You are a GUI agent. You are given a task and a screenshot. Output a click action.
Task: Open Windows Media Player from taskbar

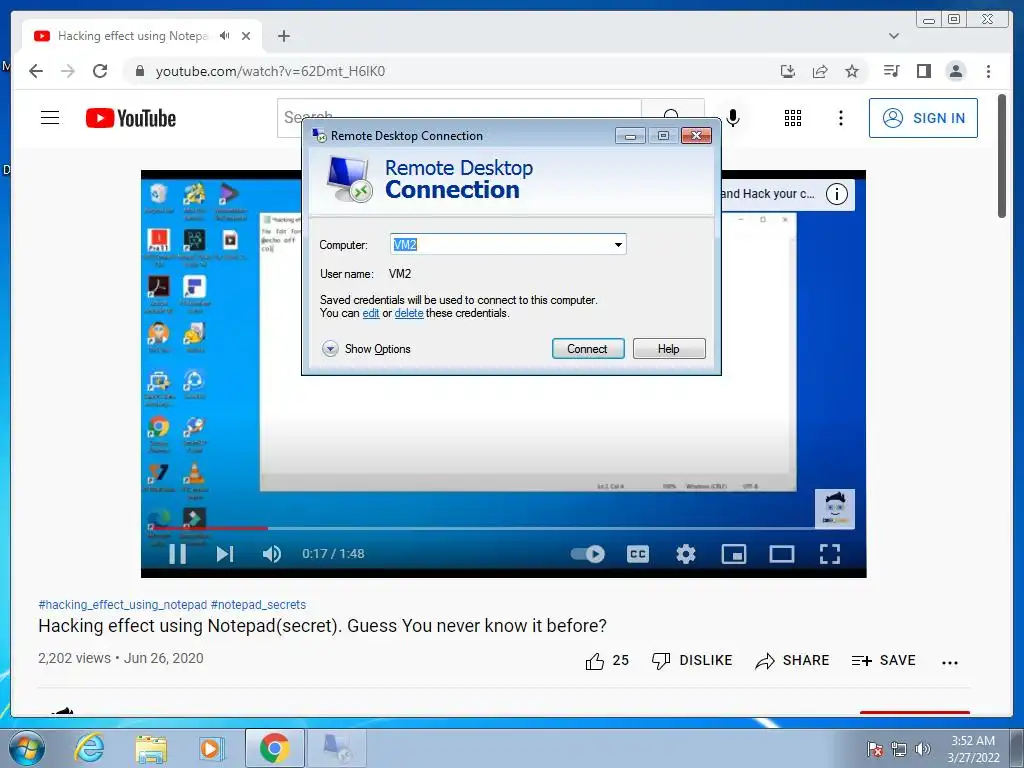coord(211,748)
